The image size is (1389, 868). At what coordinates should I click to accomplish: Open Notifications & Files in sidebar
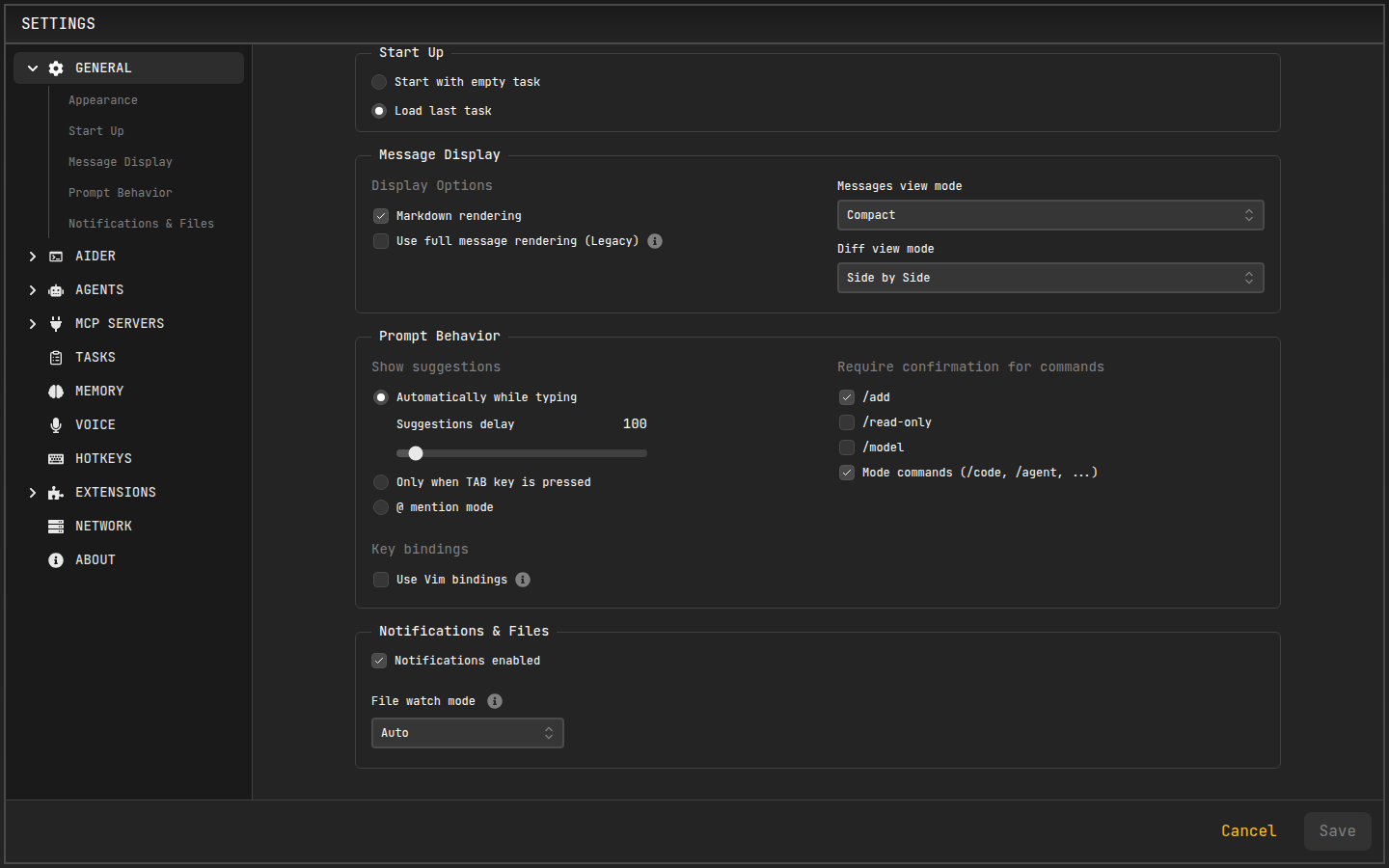pyautogui.click(x=142, y=224)
